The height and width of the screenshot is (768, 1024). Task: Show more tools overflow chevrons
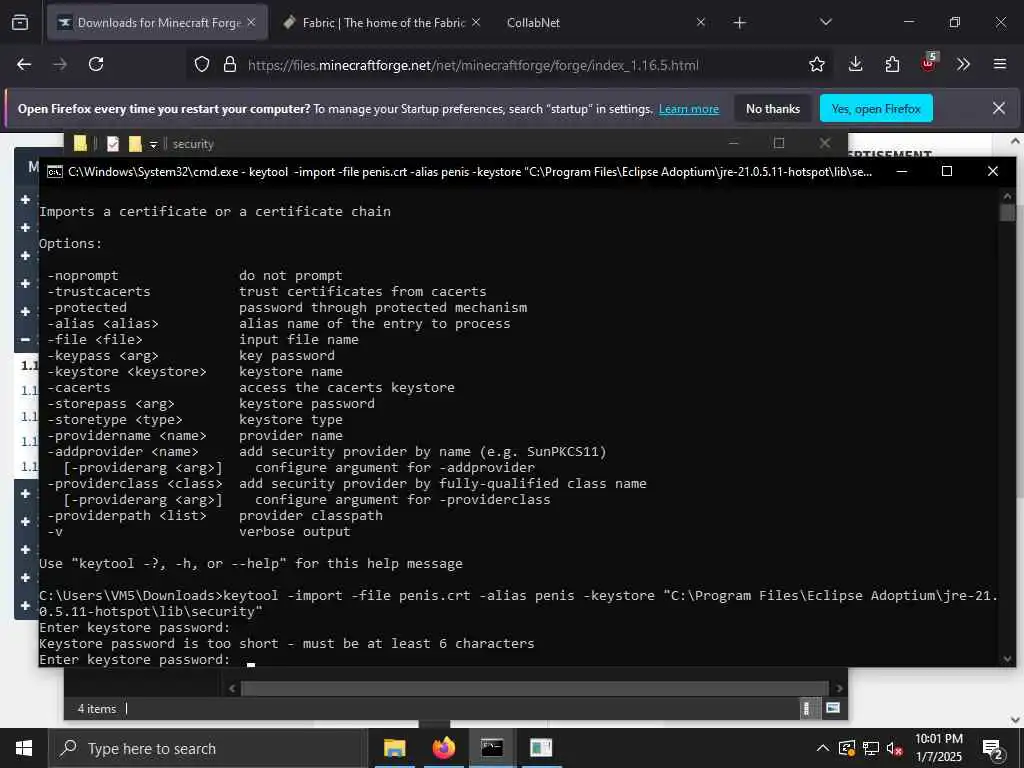[x=963, y=64]
